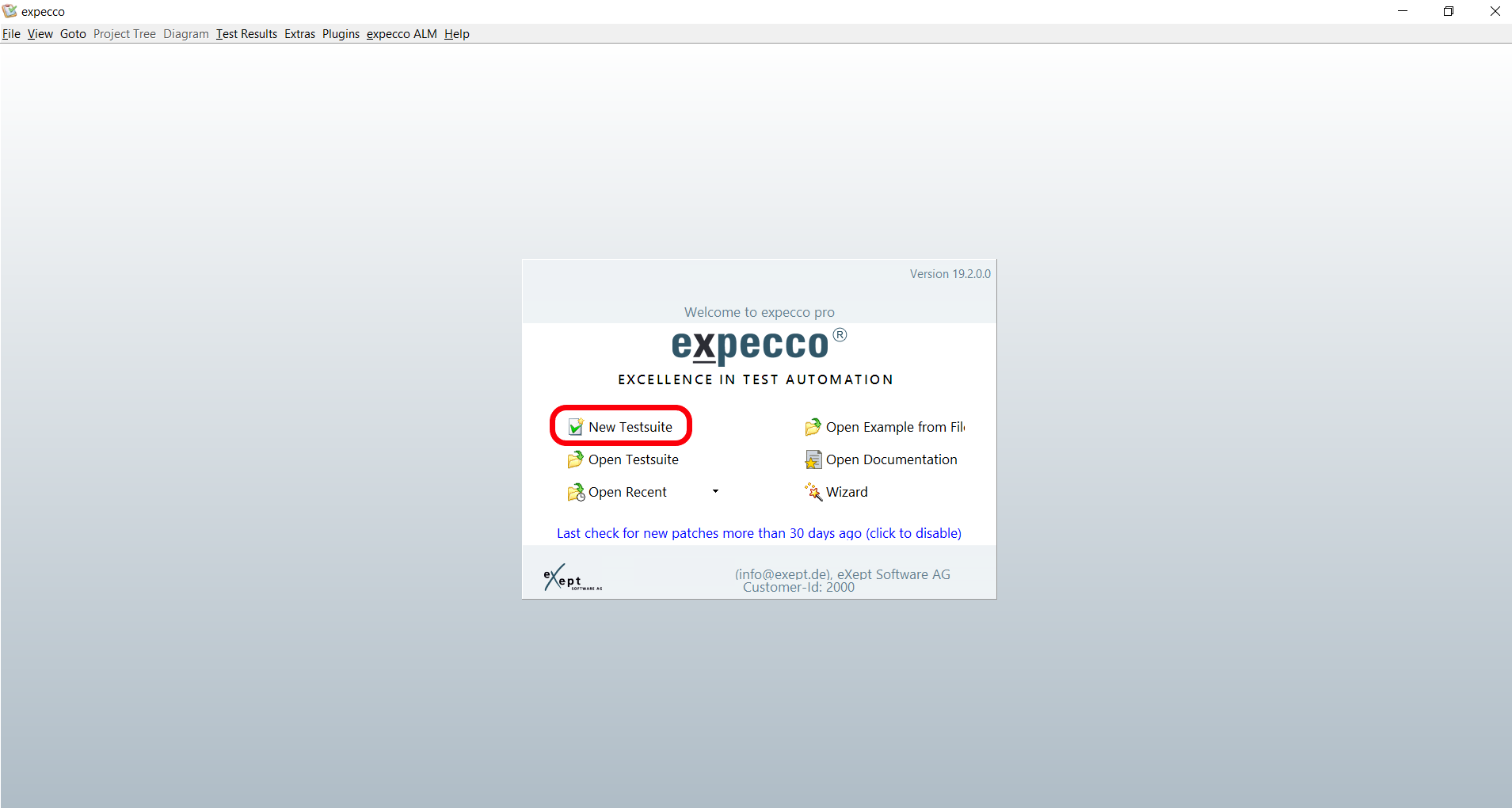Screen dimensions: 1512x808
Task: Open the Extras menu
Action: pyautogui.click(x=299, y=34)
